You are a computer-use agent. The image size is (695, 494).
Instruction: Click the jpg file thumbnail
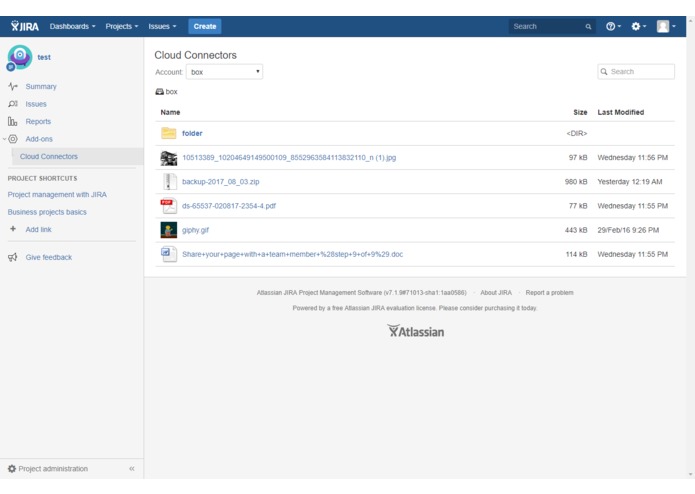tap(168, 158)
